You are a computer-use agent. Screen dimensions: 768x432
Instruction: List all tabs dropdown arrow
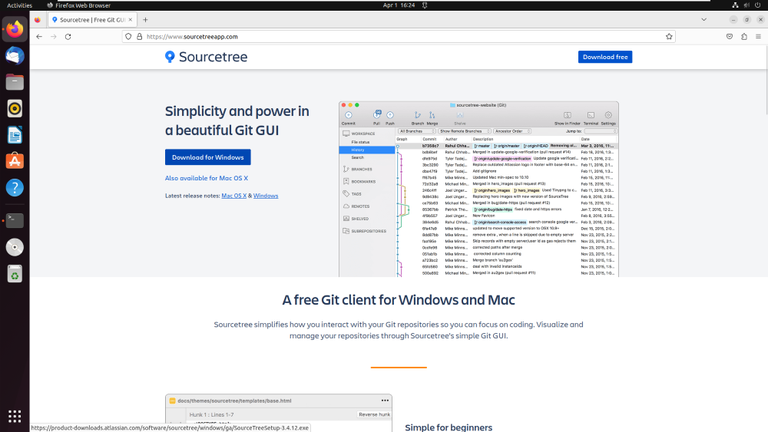click(704, 20)
